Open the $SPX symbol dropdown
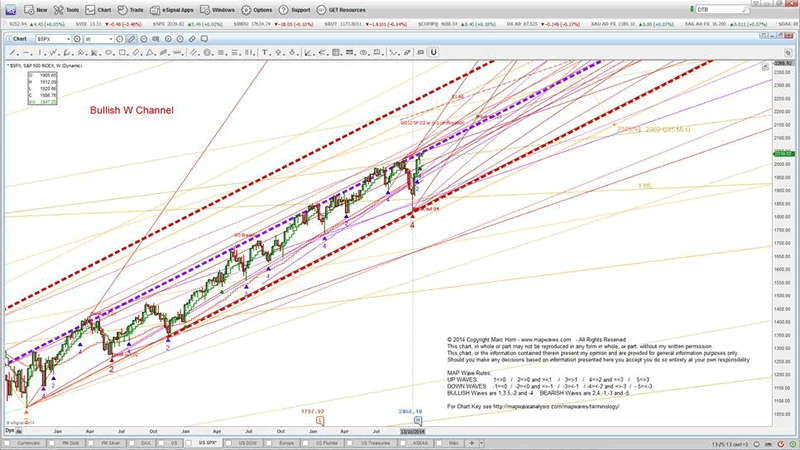The height and width of the screenshot is (450, 800). (68, 39)
